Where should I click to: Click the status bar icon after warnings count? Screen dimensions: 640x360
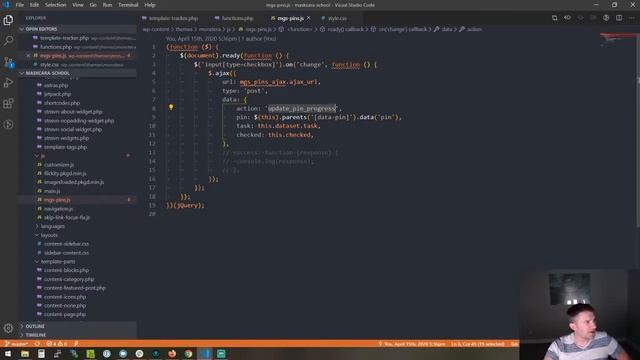(x=76, y=344)
